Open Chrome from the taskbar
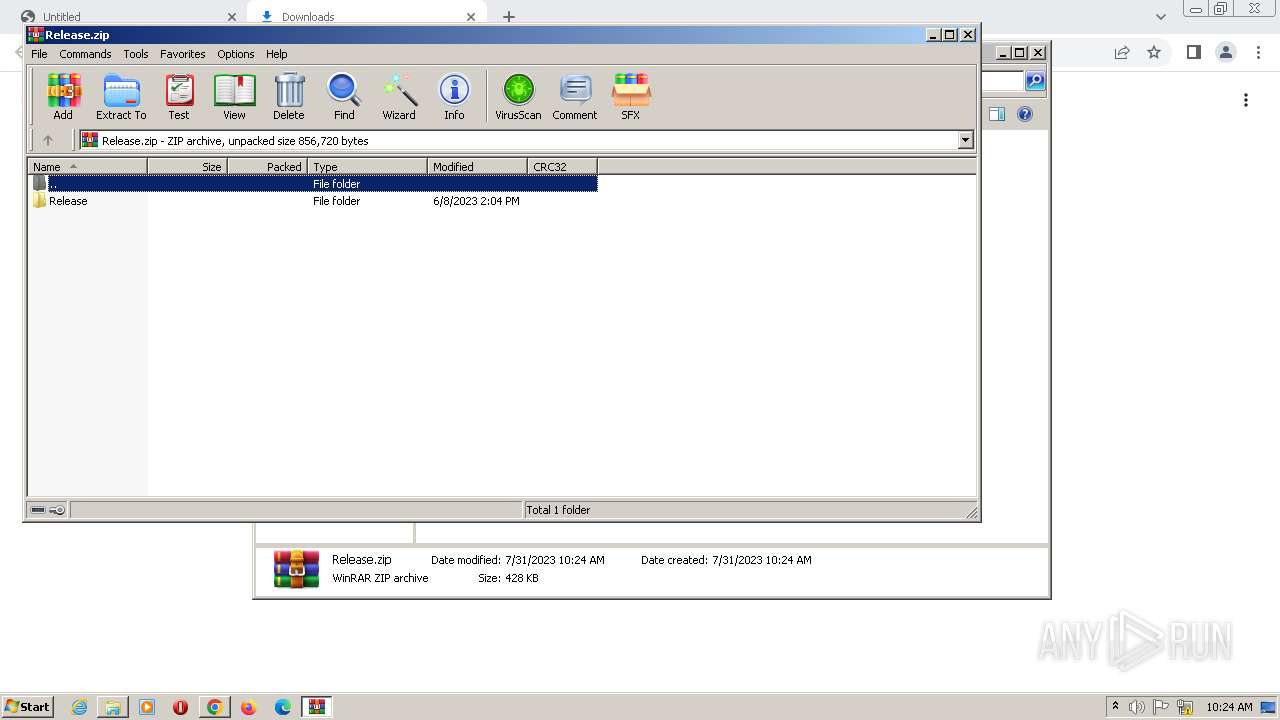1280x720 pixels. point(214,707)
